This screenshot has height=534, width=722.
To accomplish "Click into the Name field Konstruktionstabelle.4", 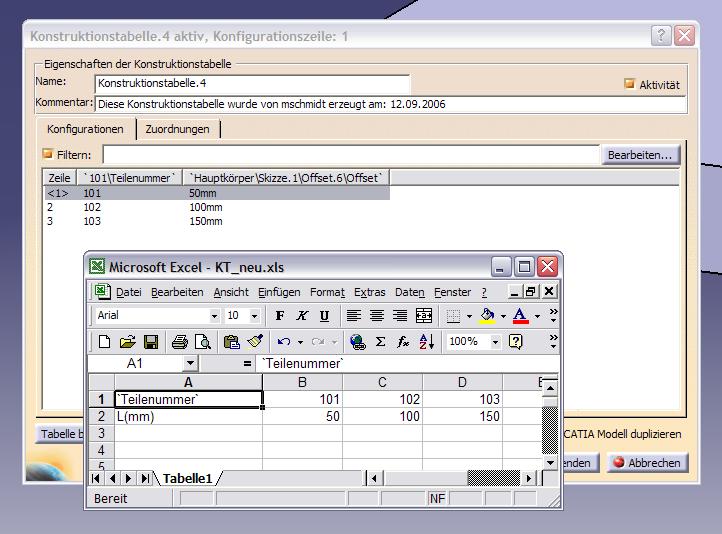I will [x=252, y=83].
